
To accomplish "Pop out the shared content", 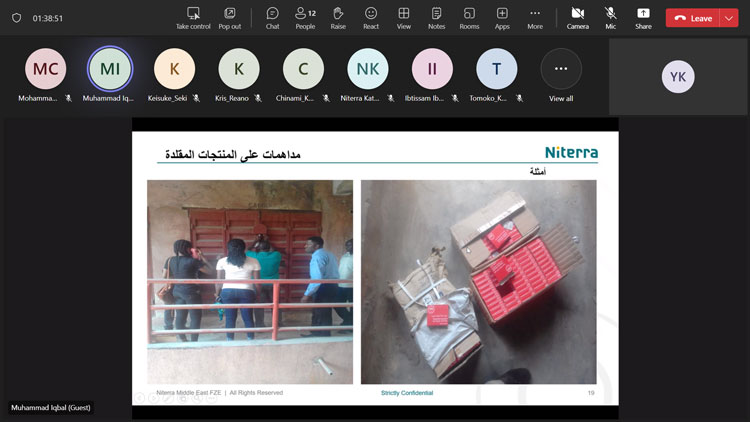I will [x=230, y=17].
